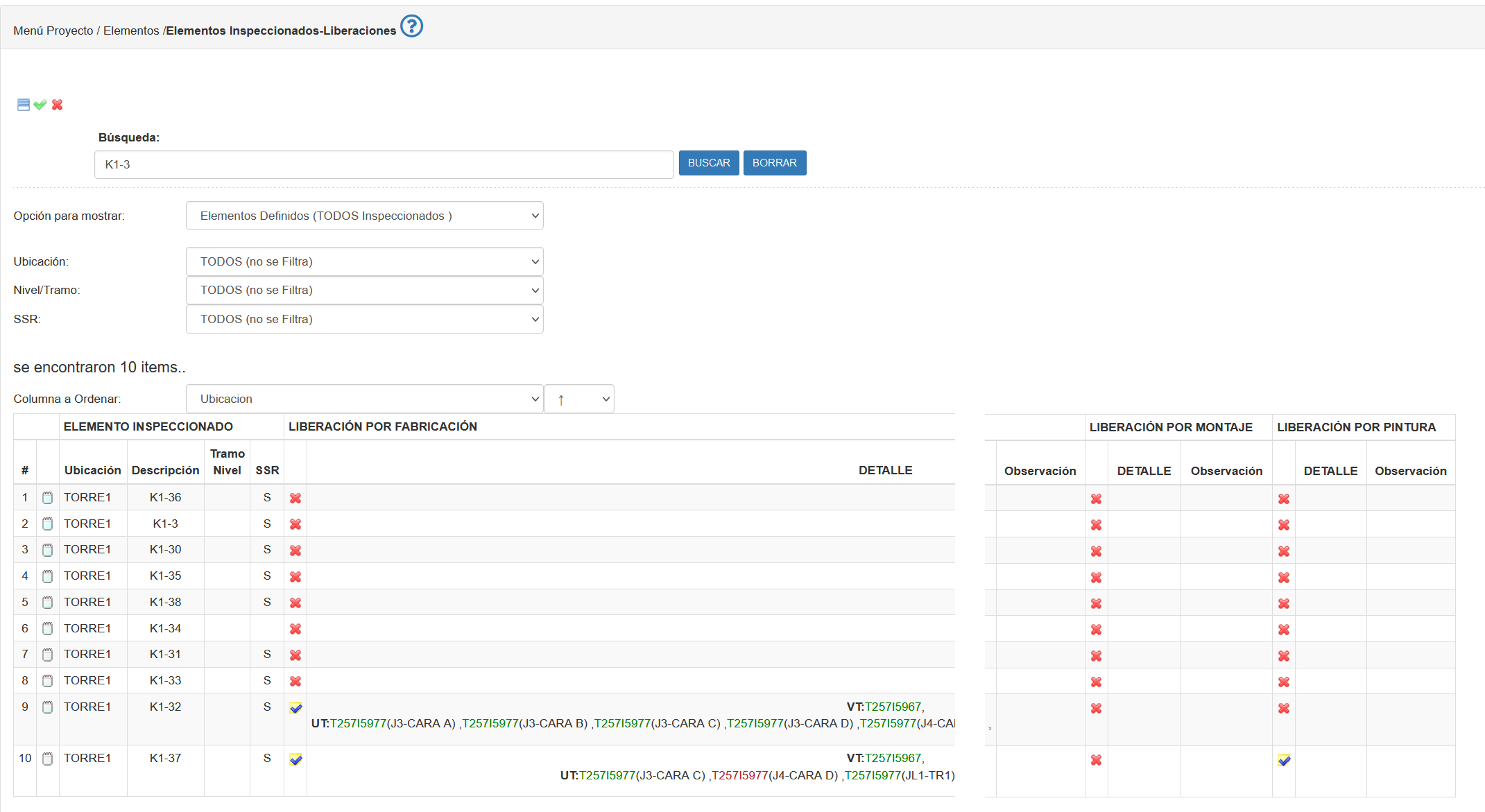
Task: Toggle the pintura check icon for K1-37
Action: pyautogui.click(x=1284, y=761)
